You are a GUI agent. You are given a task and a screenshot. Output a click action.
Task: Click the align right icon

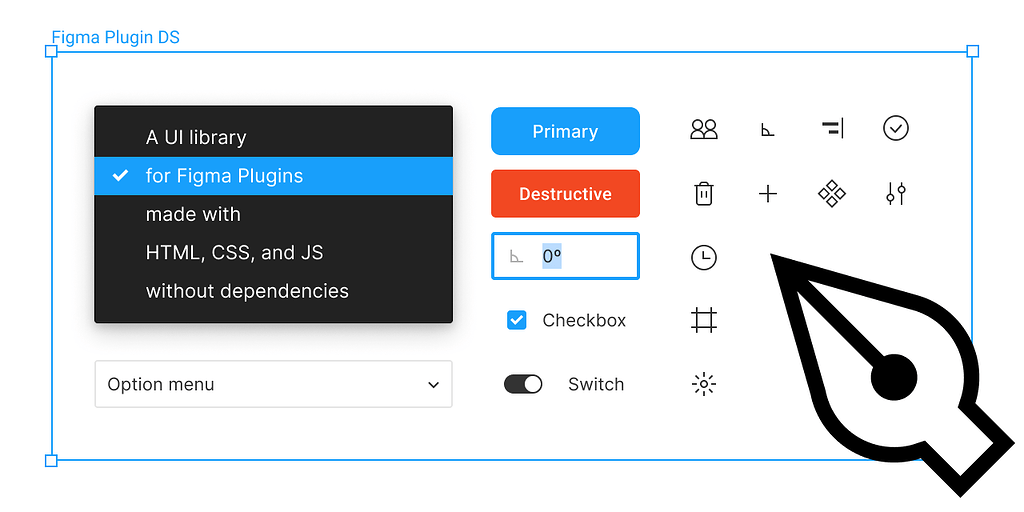(x=832, y=128)
